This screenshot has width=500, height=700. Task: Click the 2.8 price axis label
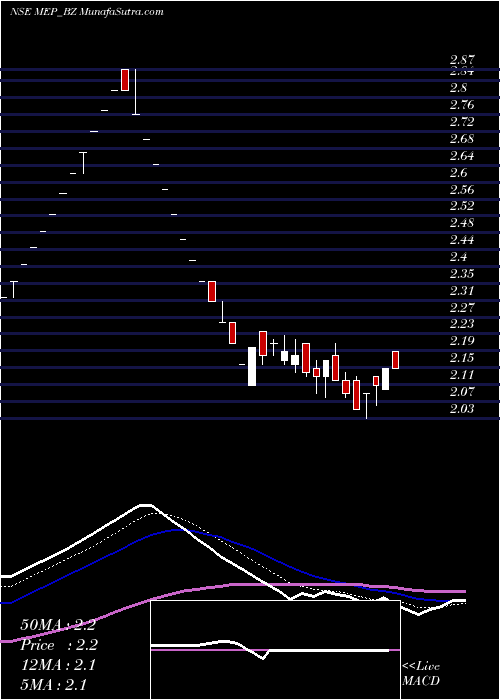pyautogui.click(x=458, y=88)
